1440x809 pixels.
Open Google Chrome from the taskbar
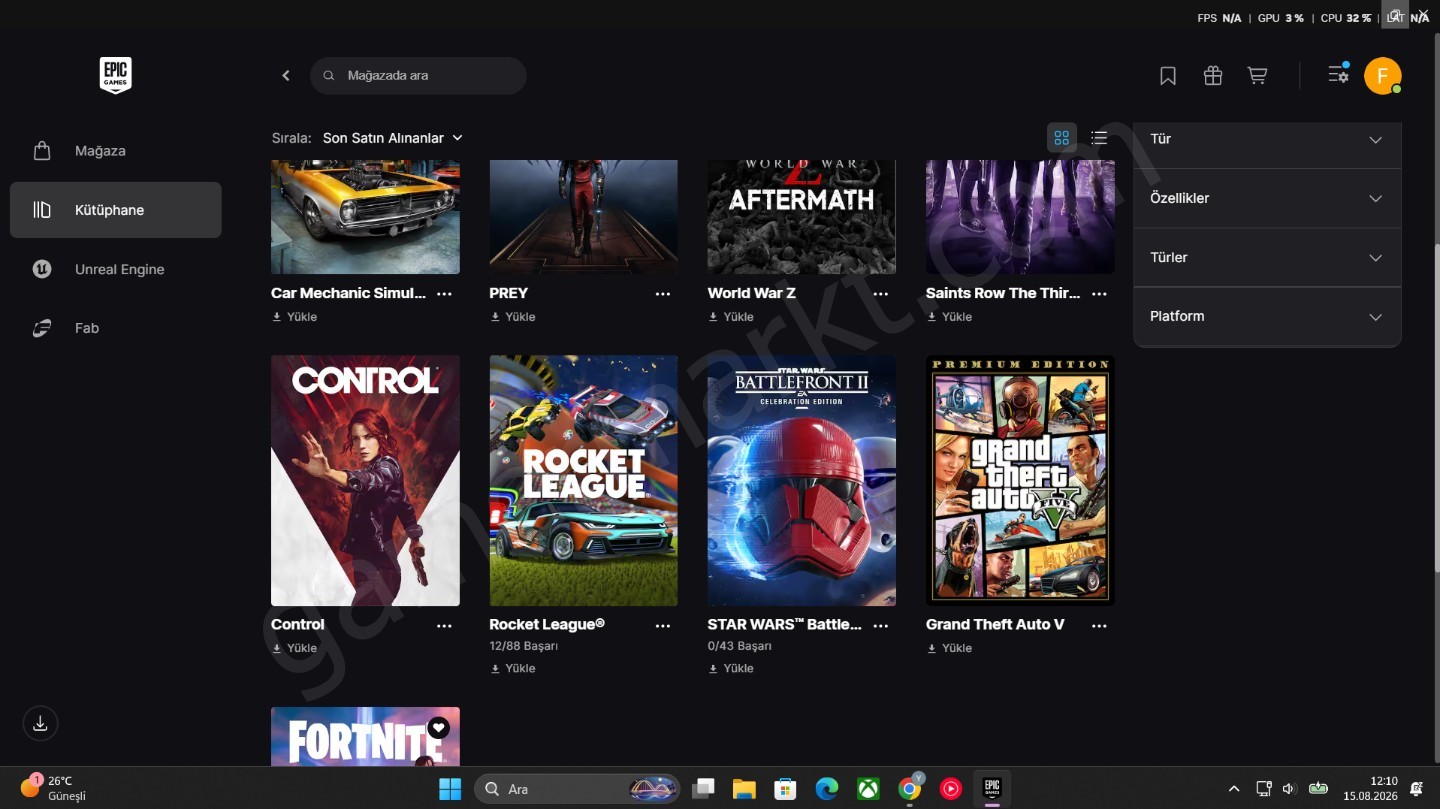[909, 789]
